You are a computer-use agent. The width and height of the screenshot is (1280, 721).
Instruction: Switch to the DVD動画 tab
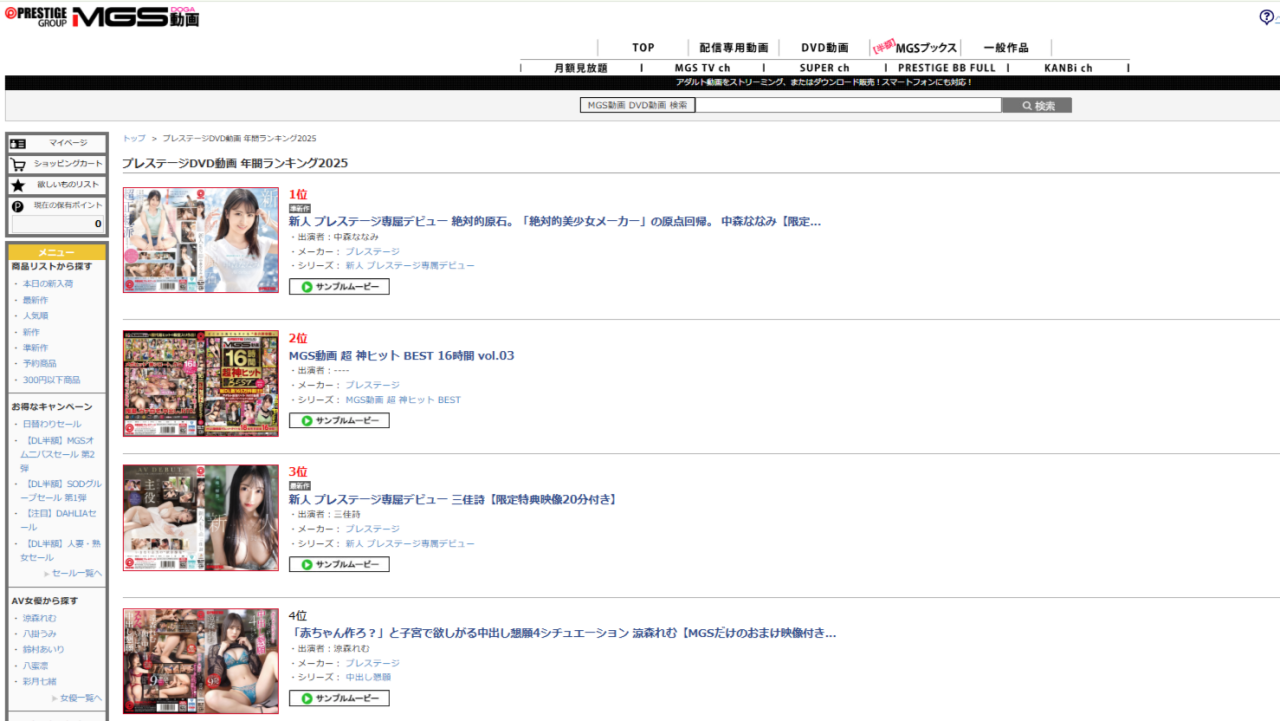[x=825, y=48]
